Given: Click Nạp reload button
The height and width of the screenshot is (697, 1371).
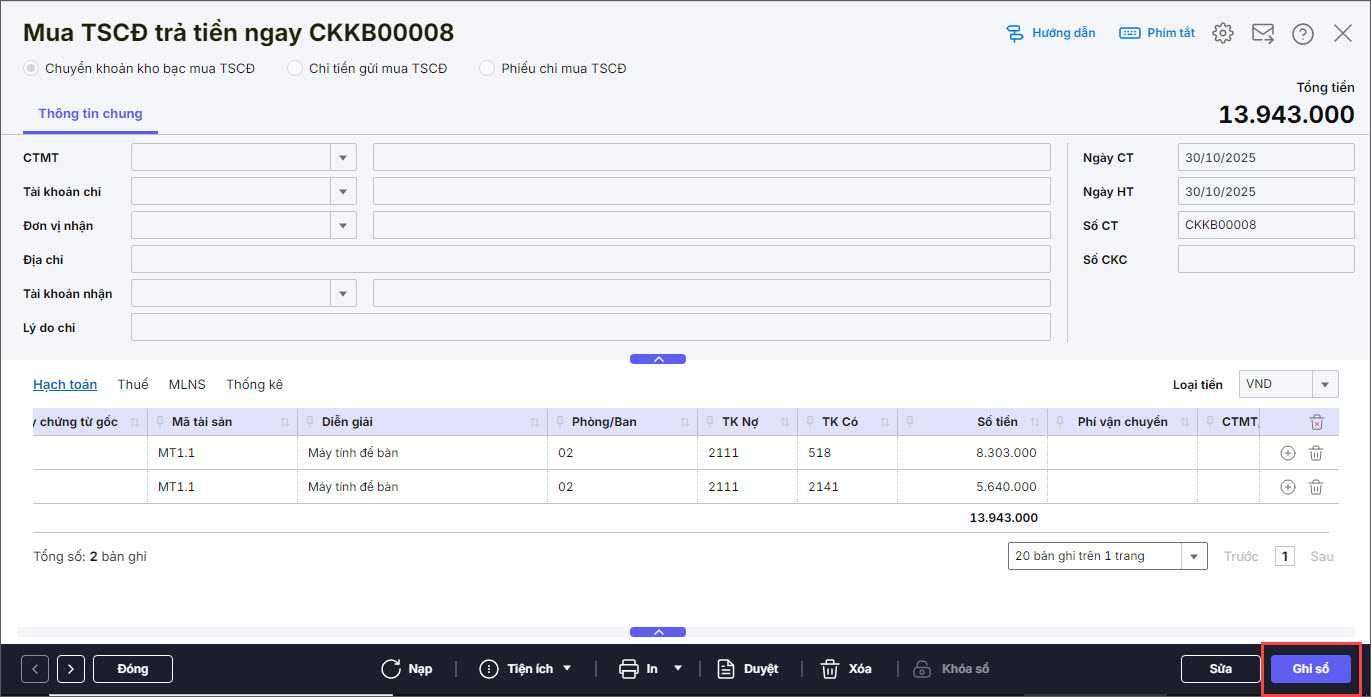Looking at the screenshot, I should point(407,668).
